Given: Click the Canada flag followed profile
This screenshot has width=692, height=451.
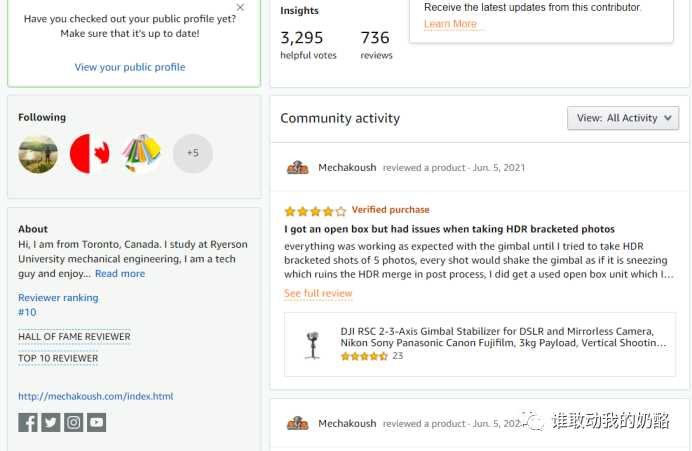Looking at the screenshot, I should [x=90, y=154].
